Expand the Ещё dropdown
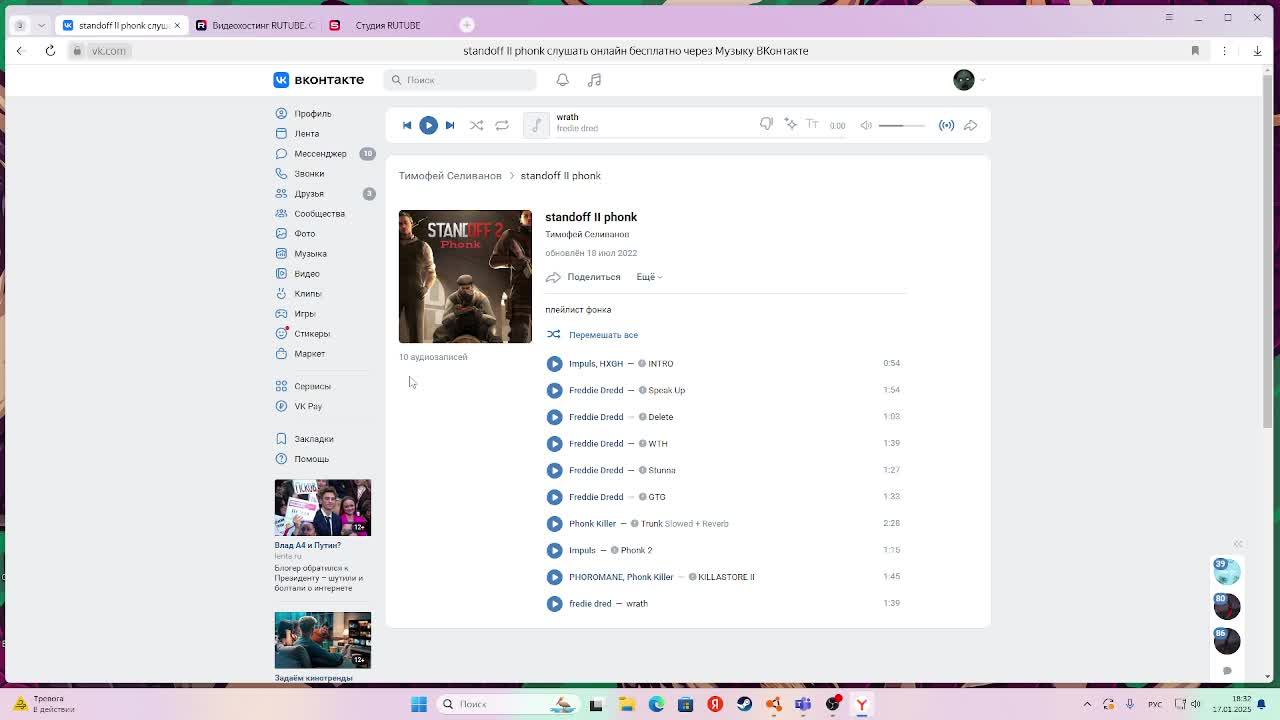 [x=649, y=277]
